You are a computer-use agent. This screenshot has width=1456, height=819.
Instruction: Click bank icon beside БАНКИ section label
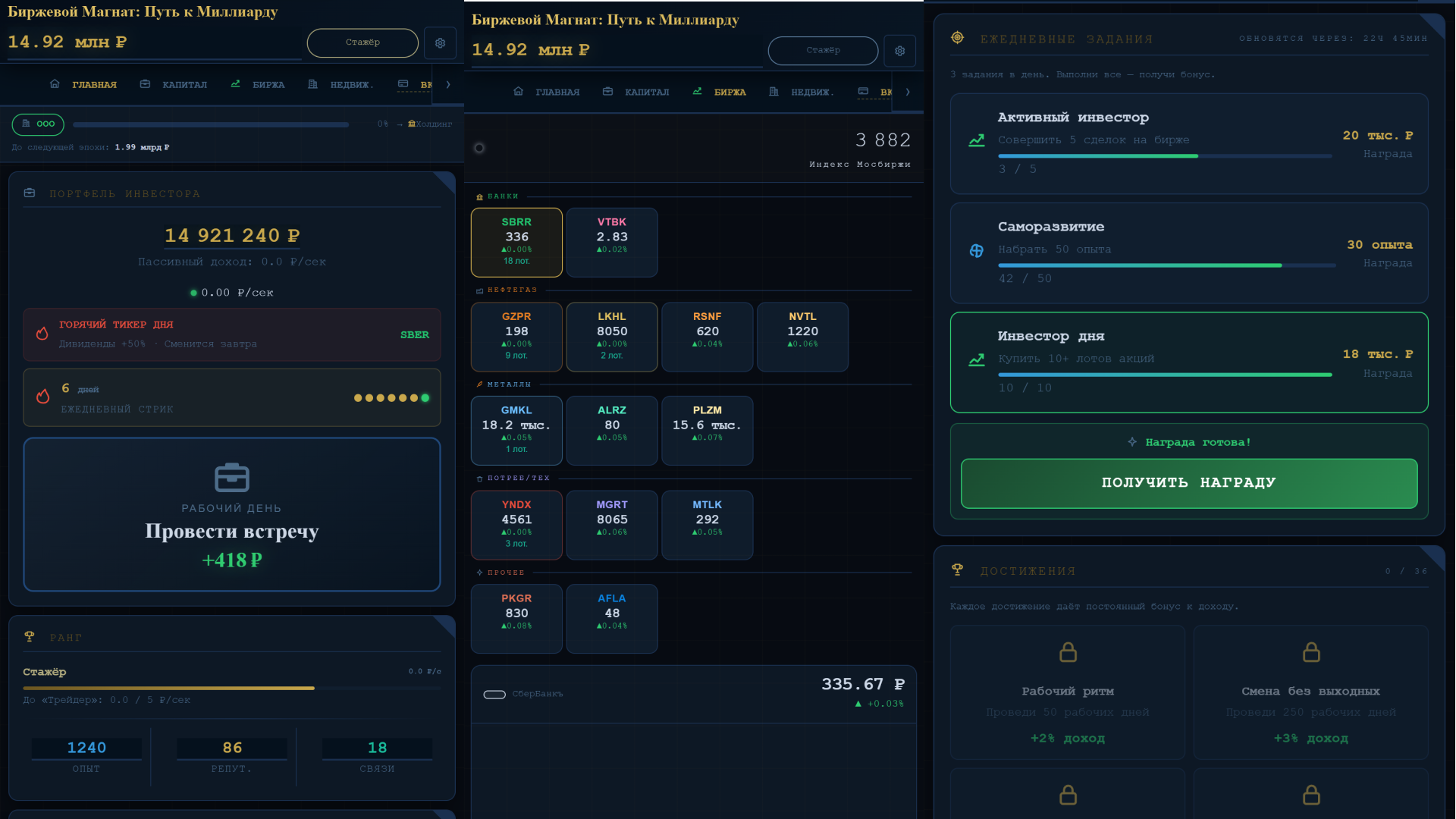[479, 196]
